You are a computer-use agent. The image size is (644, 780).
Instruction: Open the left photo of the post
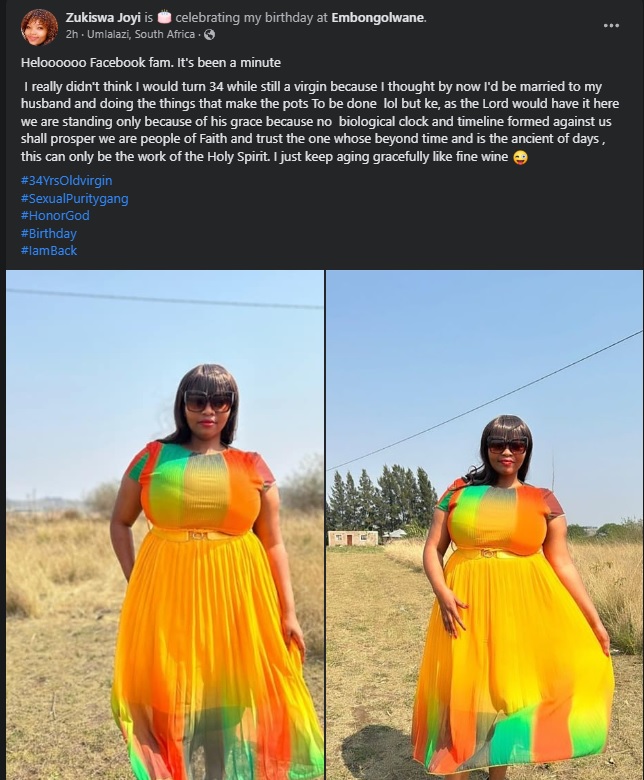165,525
